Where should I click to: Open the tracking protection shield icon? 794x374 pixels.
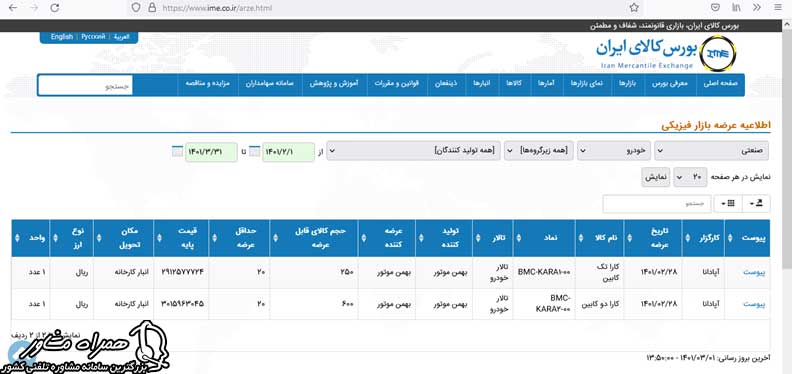coord(136,8)
